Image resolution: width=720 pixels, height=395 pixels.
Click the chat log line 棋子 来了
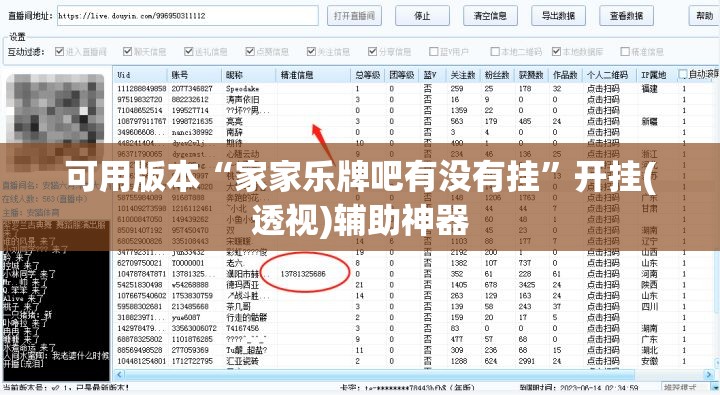click(x=21, y=307)
